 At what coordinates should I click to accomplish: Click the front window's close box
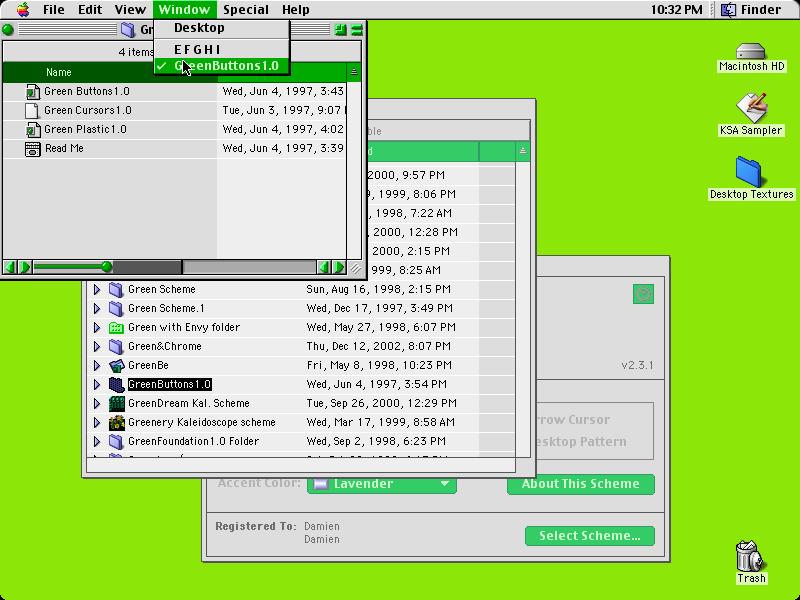pyautogui.click(x=8, y=30)
